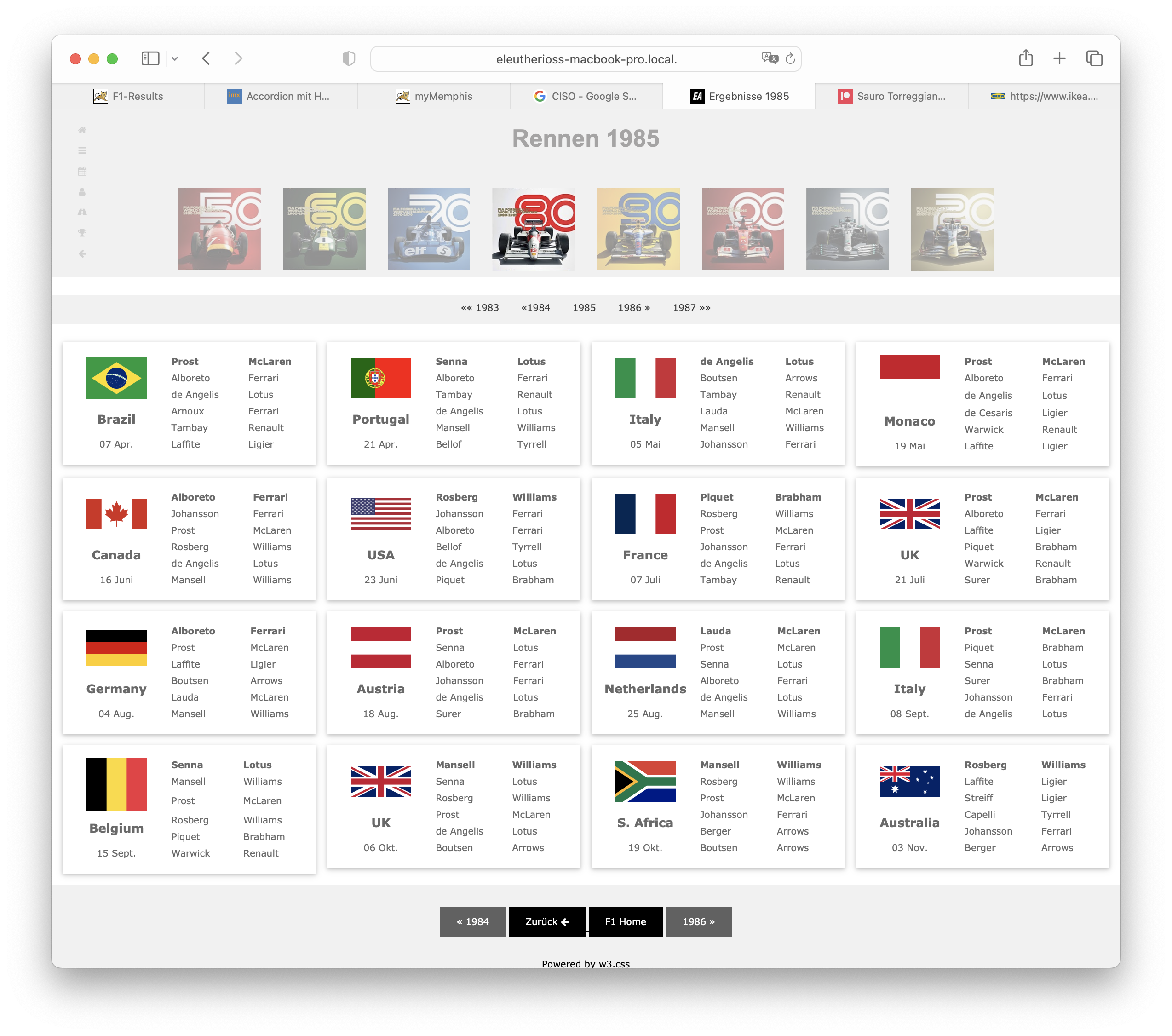This screenshot has width=1172, height=1036.
Task: Reload the page with refresh icon
Action: coord(790,58)
